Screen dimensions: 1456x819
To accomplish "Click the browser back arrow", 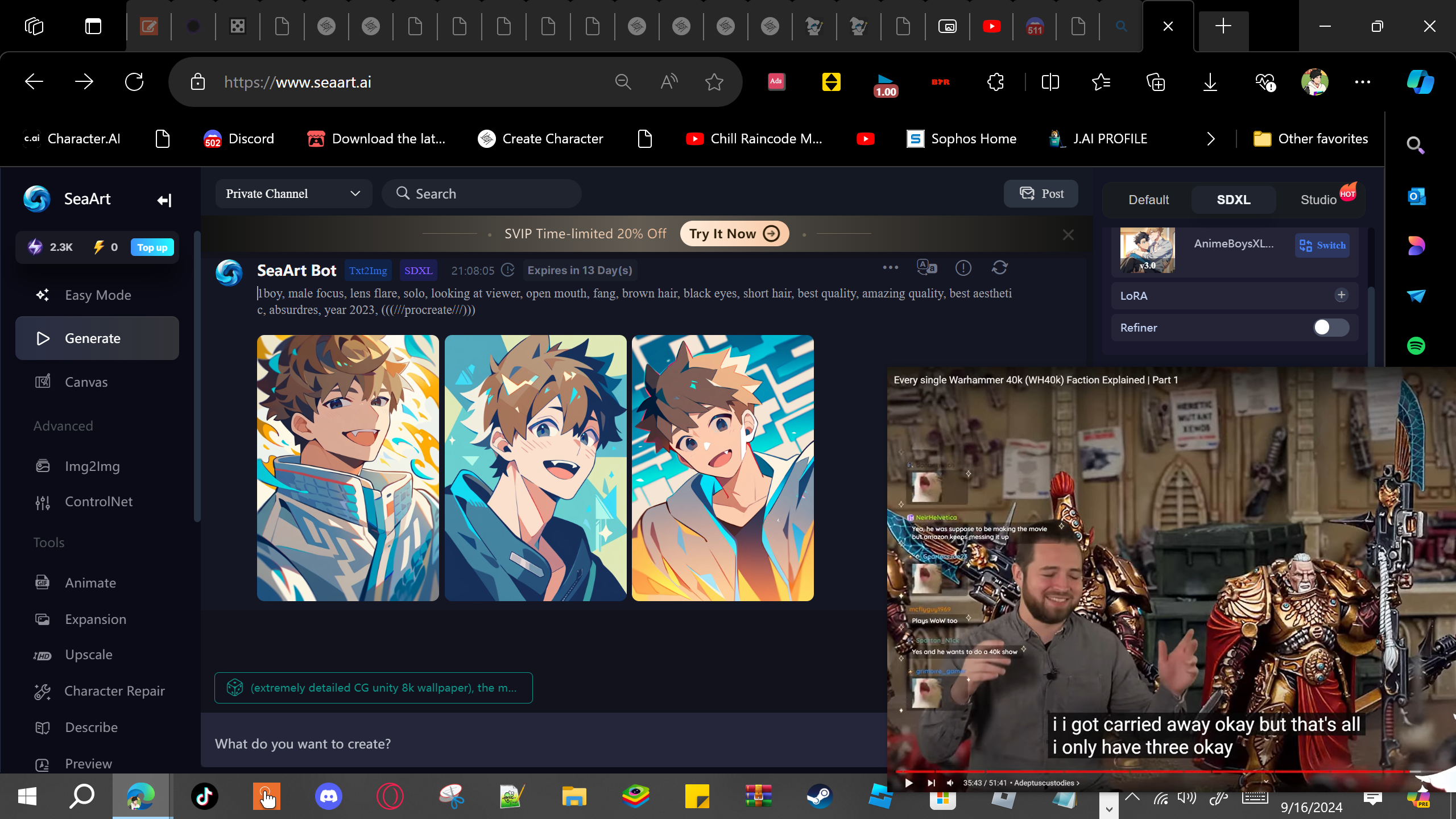I will pyautogui.click(x=34, y=82).
